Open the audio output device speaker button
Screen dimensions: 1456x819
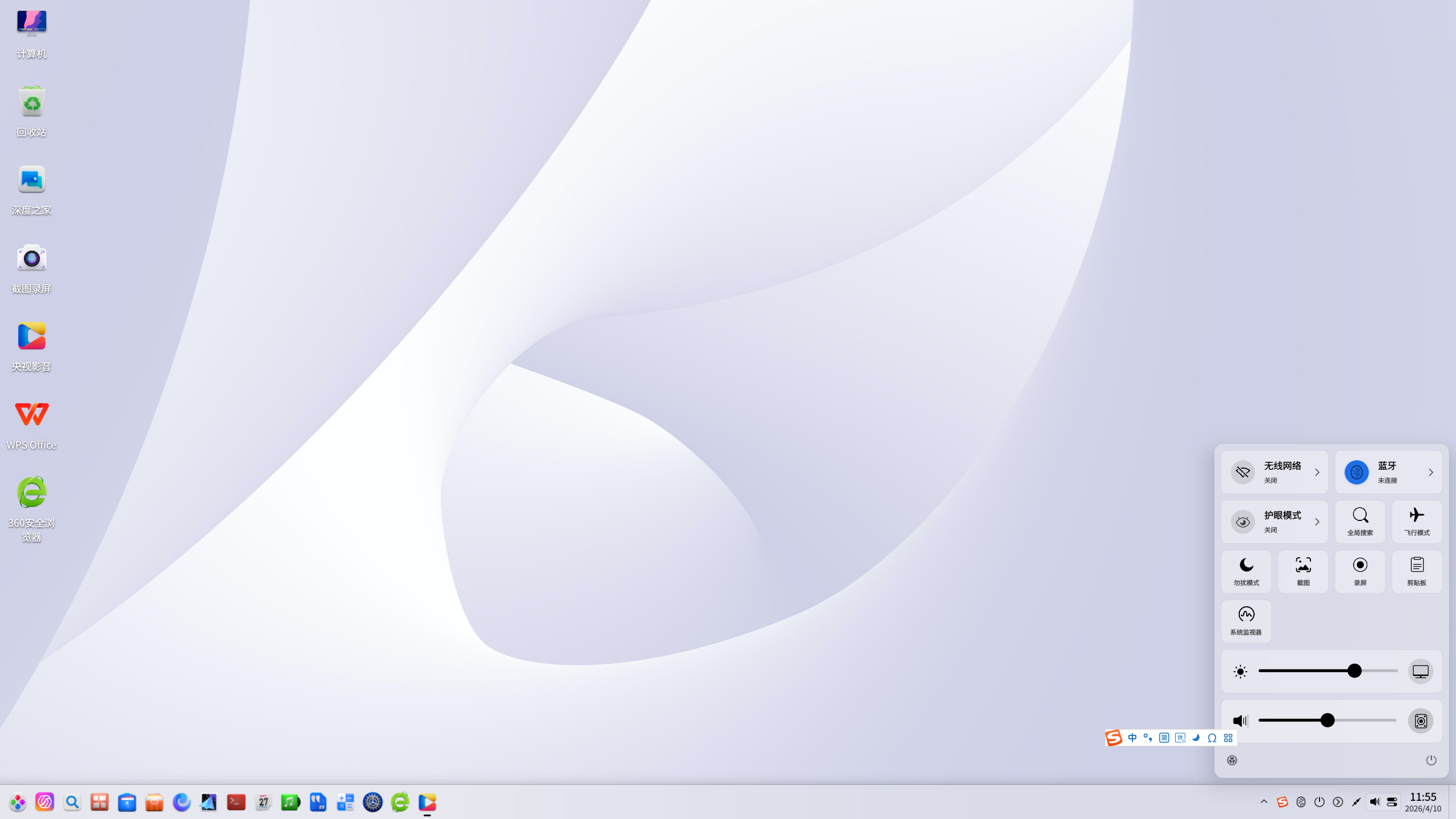[1420, 721]
